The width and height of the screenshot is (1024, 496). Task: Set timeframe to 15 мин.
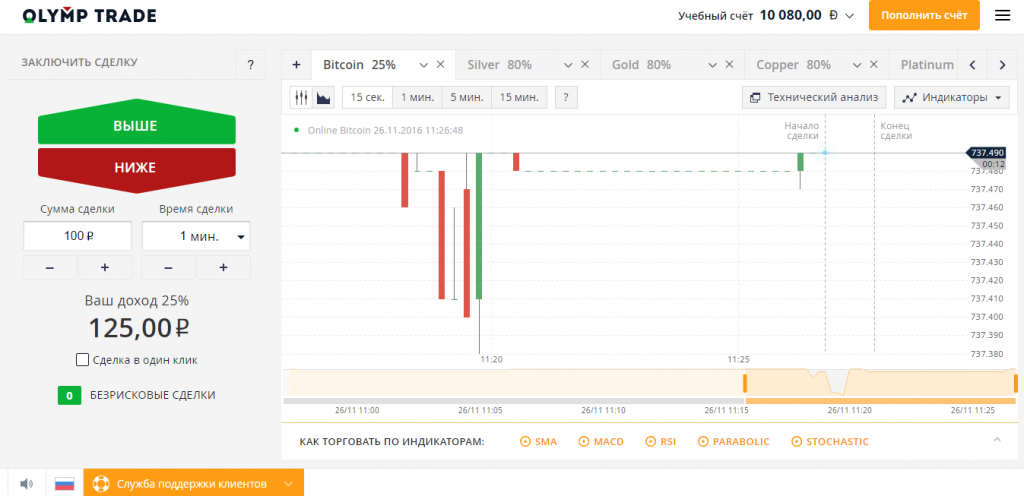[519, 98]
